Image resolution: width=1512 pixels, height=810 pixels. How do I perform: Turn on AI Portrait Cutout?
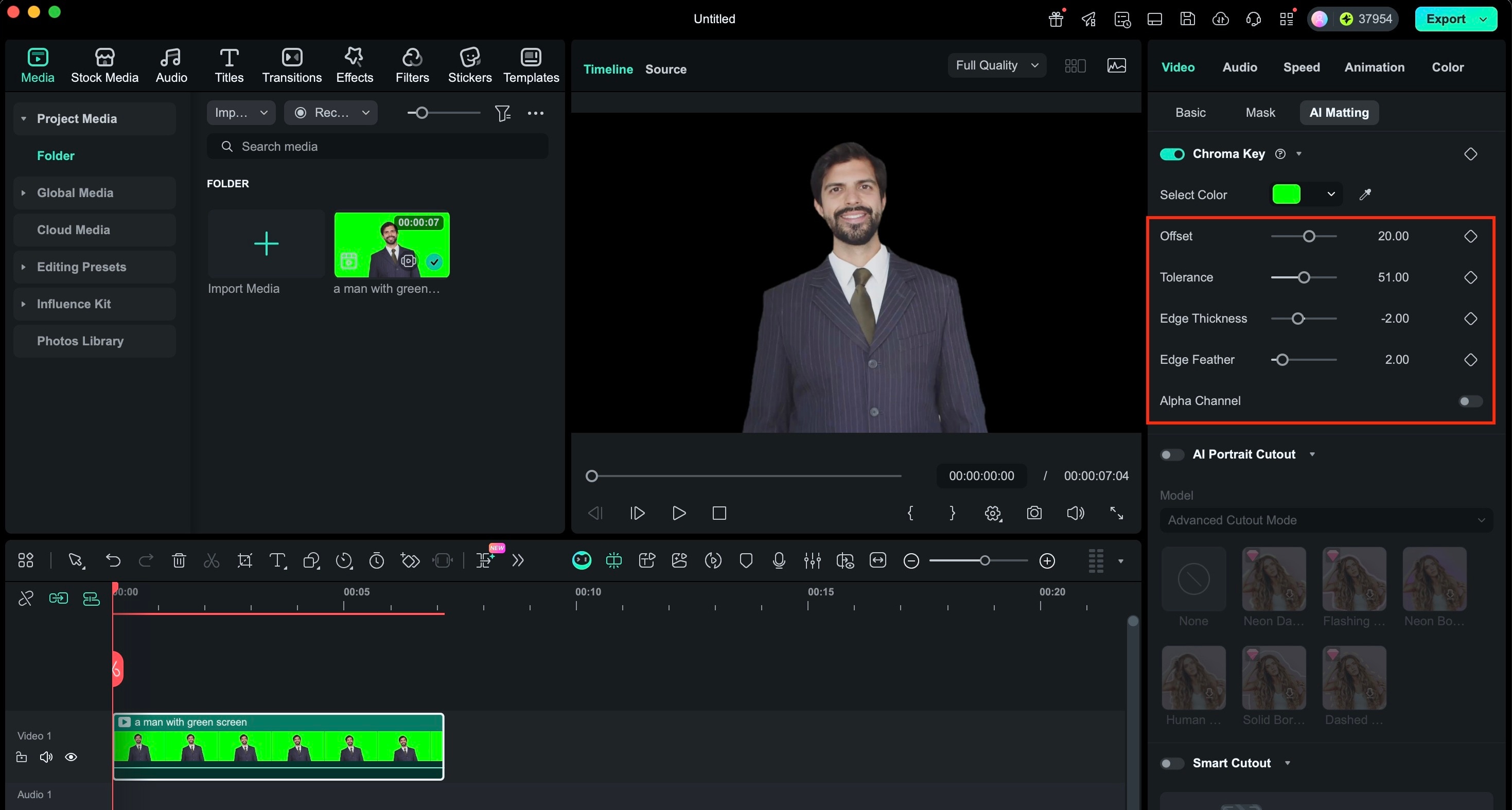(x=1171, y=454)
